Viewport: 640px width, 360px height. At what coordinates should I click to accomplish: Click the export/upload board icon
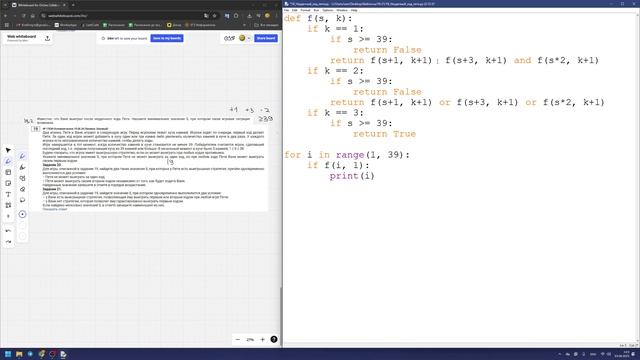[x=47, y=38]
